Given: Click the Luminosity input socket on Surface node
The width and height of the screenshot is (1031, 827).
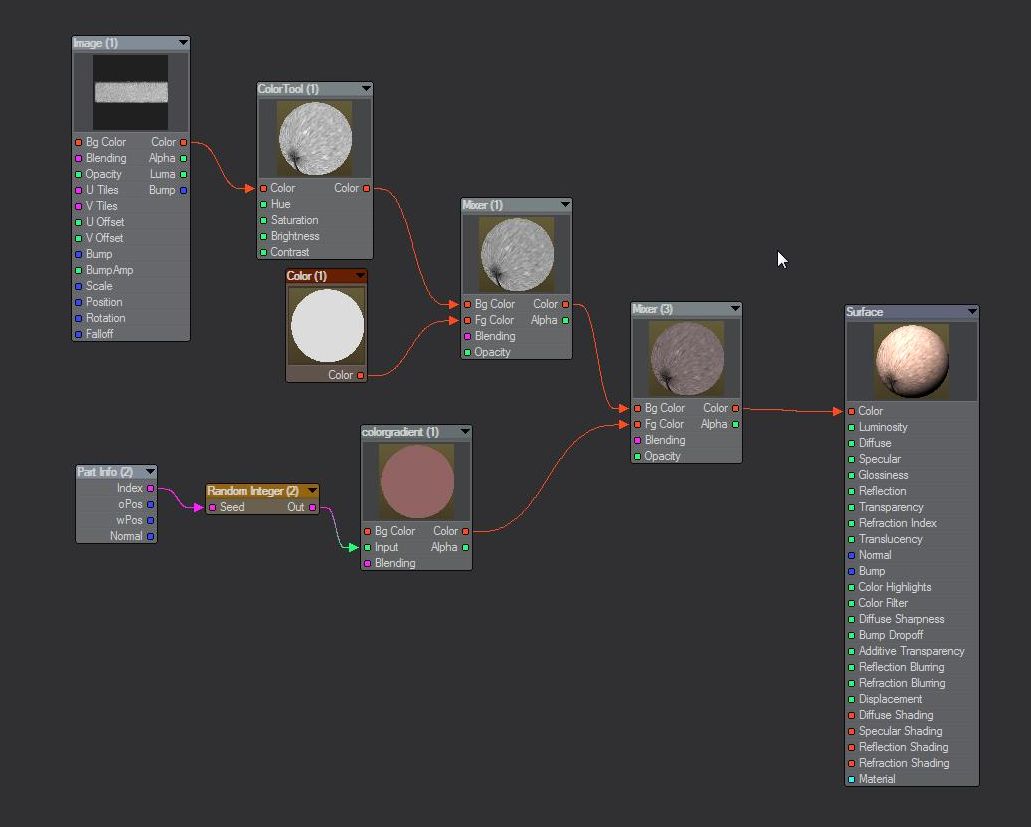Looking at the screenshot, I should pos(852,427).
